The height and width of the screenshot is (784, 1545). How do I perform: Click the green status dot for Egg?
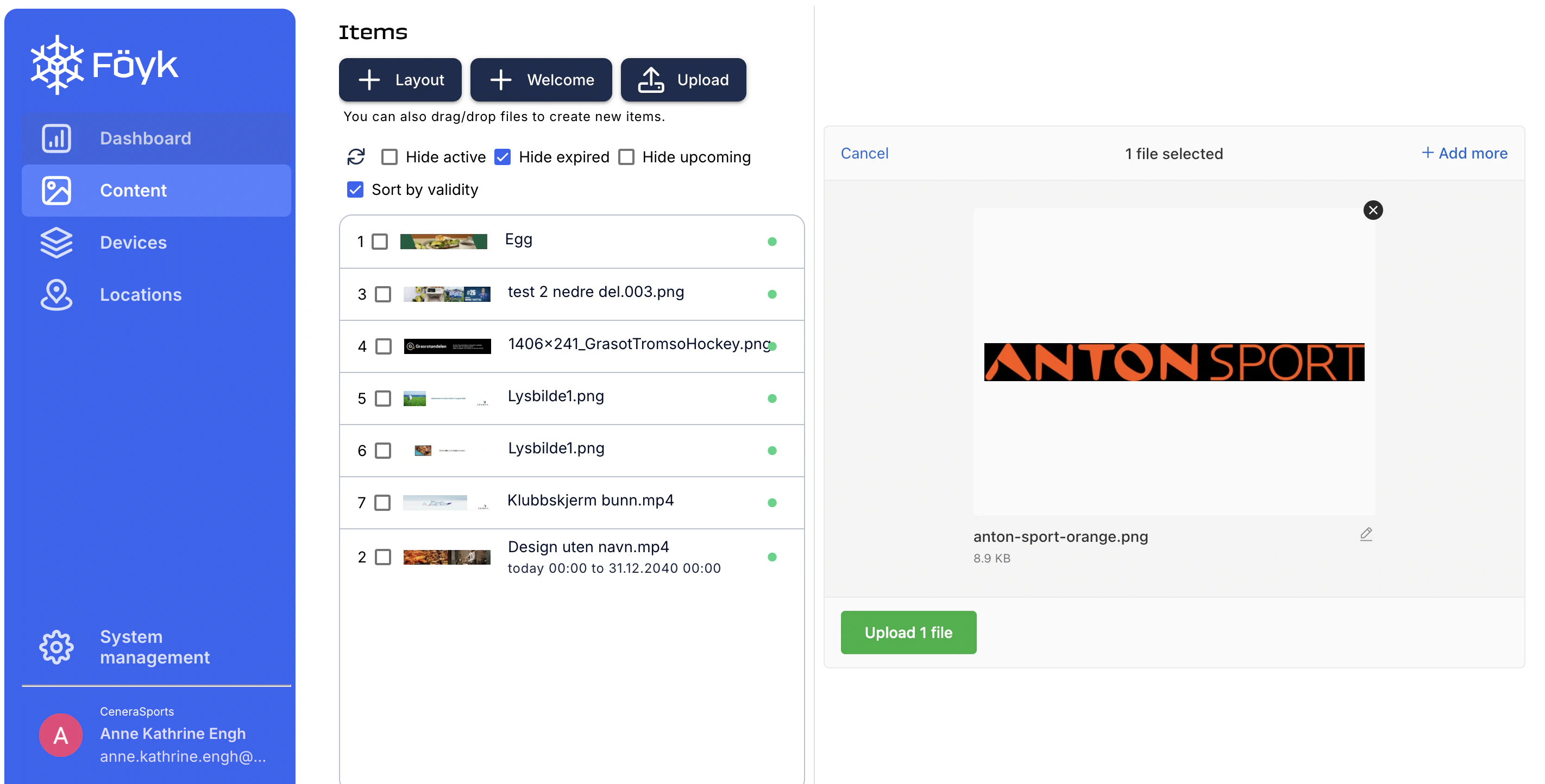[772, 242]
